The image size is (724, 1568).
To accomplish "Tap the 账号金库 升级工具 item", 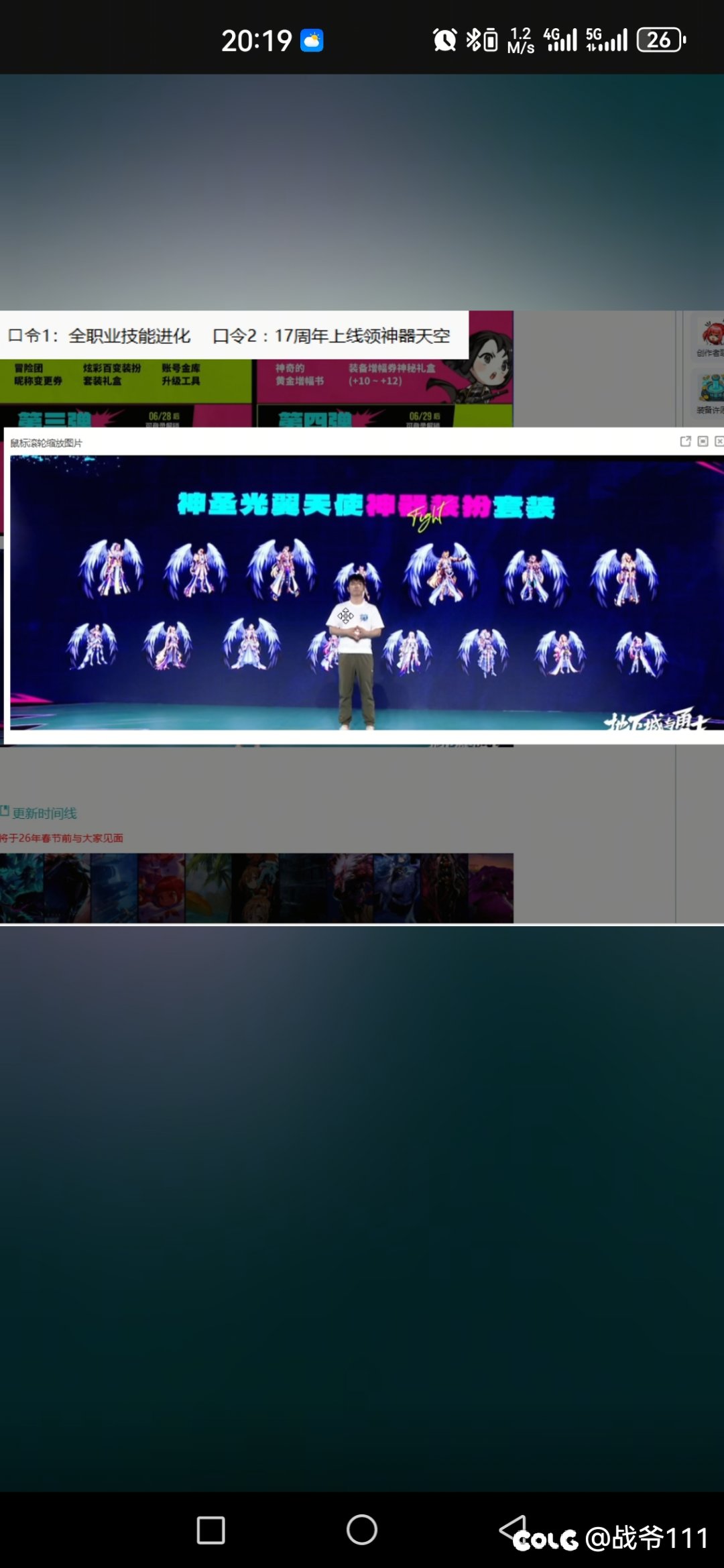I will [x=181, y=374].
